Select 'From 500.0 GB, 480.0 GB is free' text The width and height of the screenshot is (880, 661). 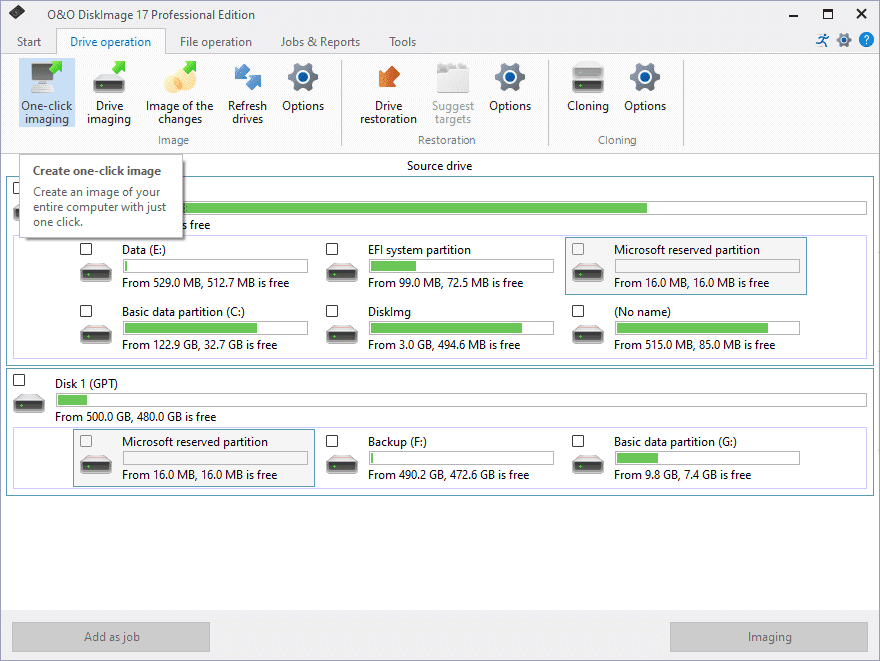pyautogui.click(x=136, y=417)
